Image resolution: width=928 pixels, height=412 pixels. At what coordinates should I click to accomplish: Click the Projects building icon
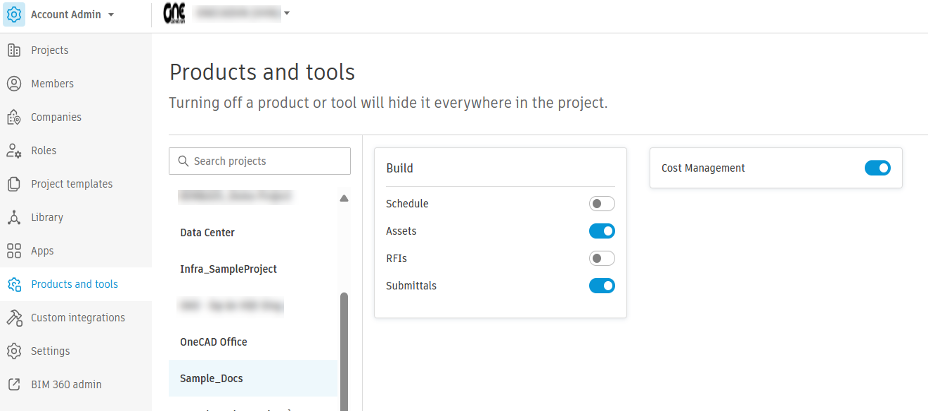tap(14, 50)
